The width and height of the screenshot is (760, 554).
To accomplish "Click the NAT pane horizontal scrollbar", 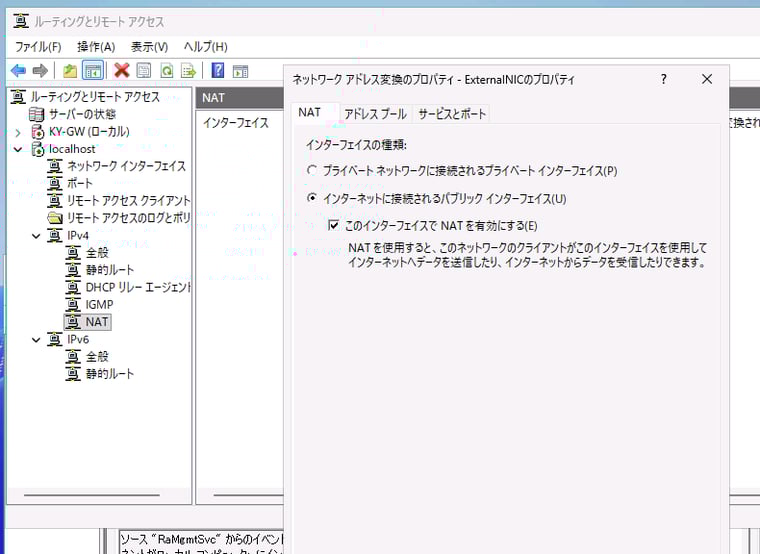I will click(248, 495).
